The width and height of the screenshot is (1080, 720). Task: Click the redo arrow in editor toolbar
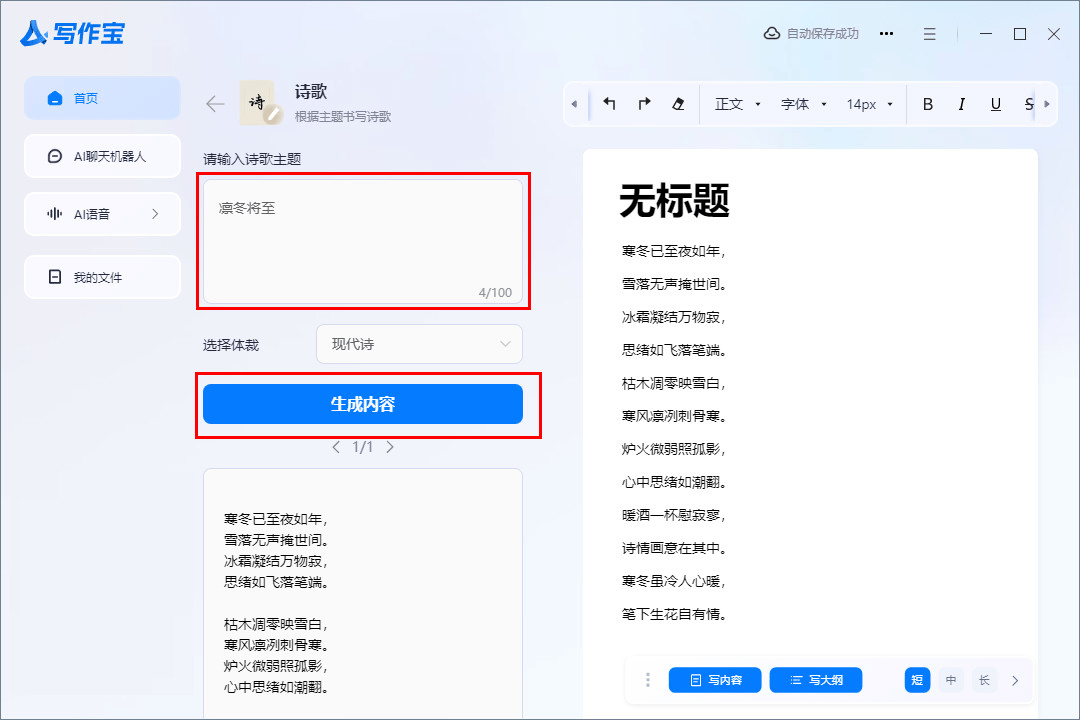pyautogui.click(x=644, y=104)
